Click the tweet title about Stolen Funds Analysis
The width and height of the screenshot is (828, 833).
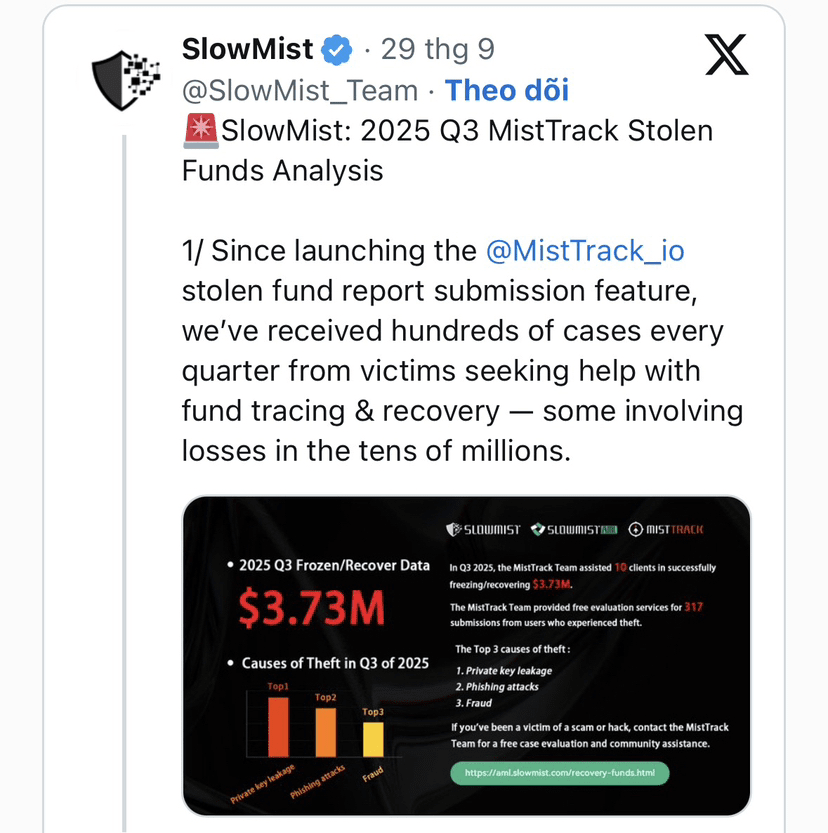coord(447,150)
